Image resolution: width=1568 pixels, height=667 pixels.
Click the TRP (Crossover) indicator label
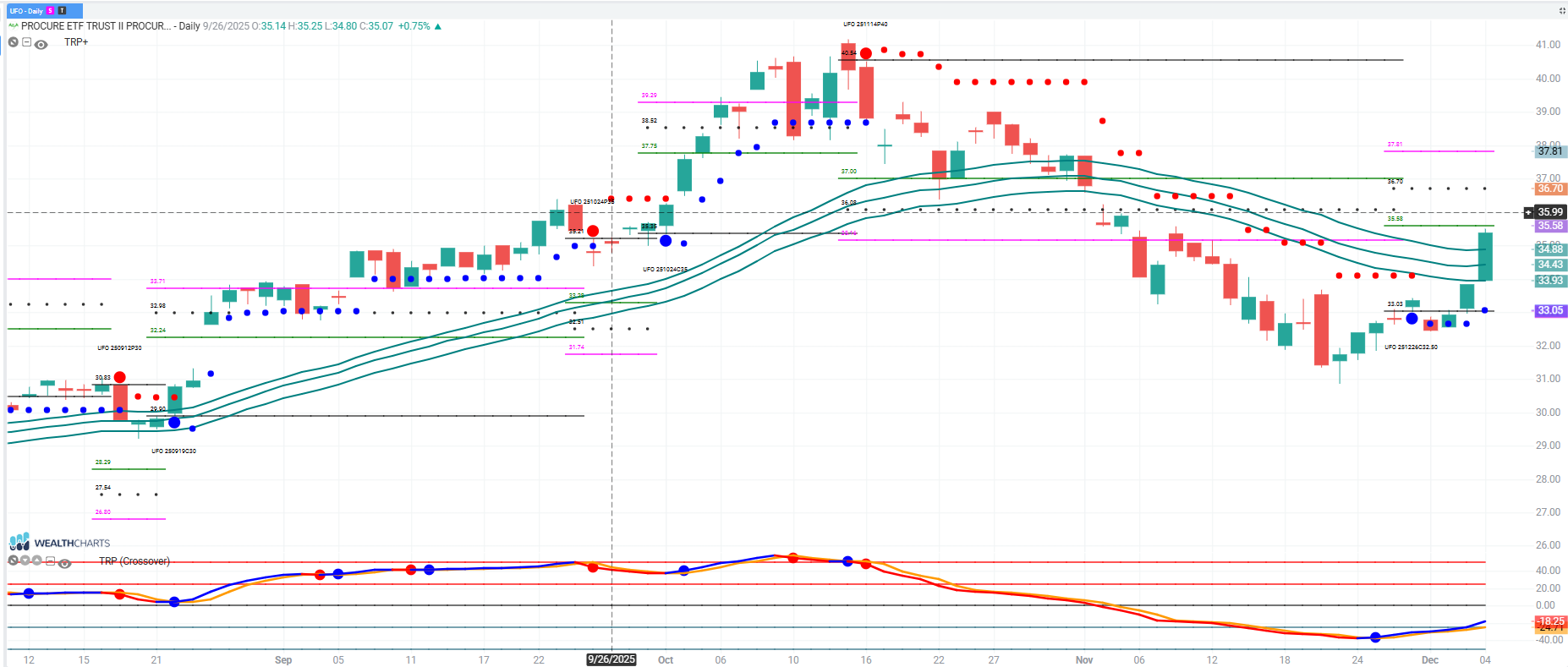(x=134, y=561)
